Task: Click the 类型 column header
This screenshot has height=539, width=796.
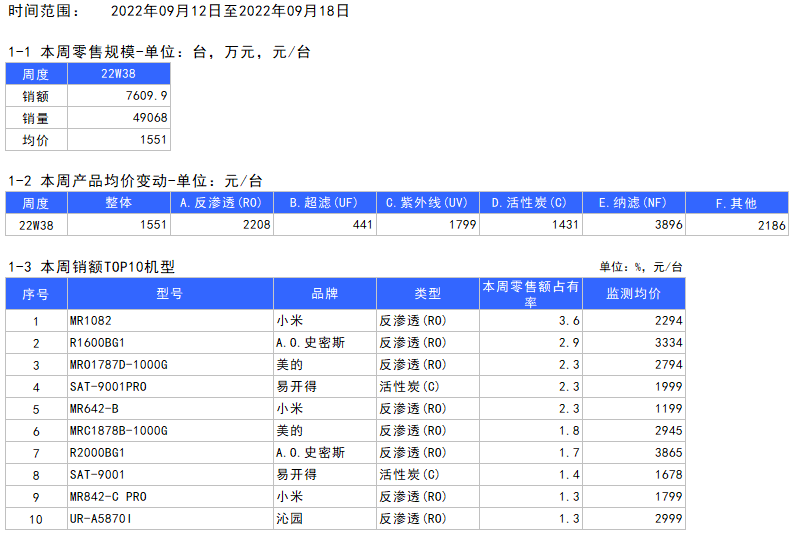Action: pyautogui.click(x=427, y=293)
